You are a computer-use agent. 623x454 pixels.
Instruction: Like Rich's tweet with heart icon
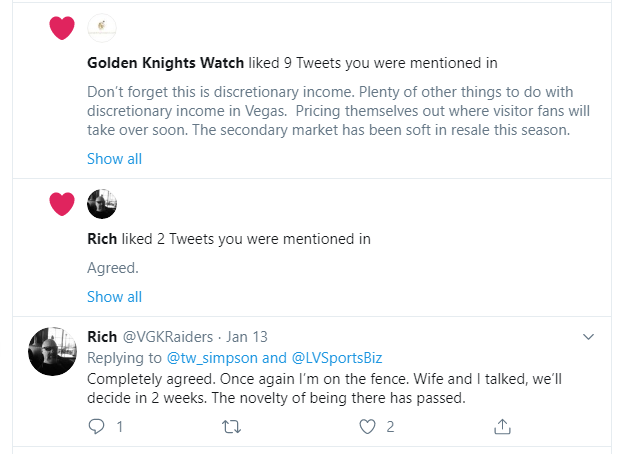pos(368,427)
